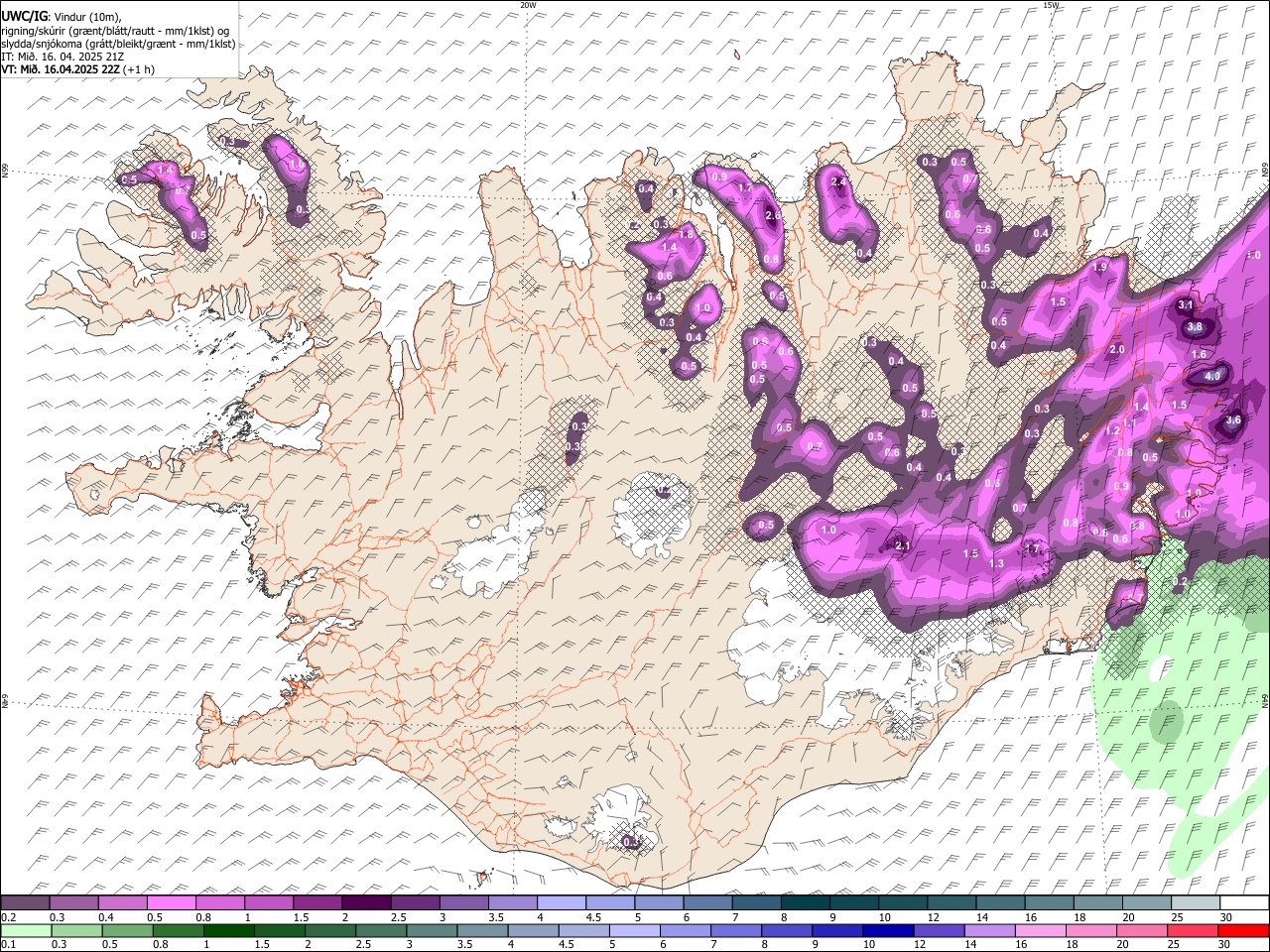Click the '2.0' precipitation value on the map

(x=1117, y=350)
